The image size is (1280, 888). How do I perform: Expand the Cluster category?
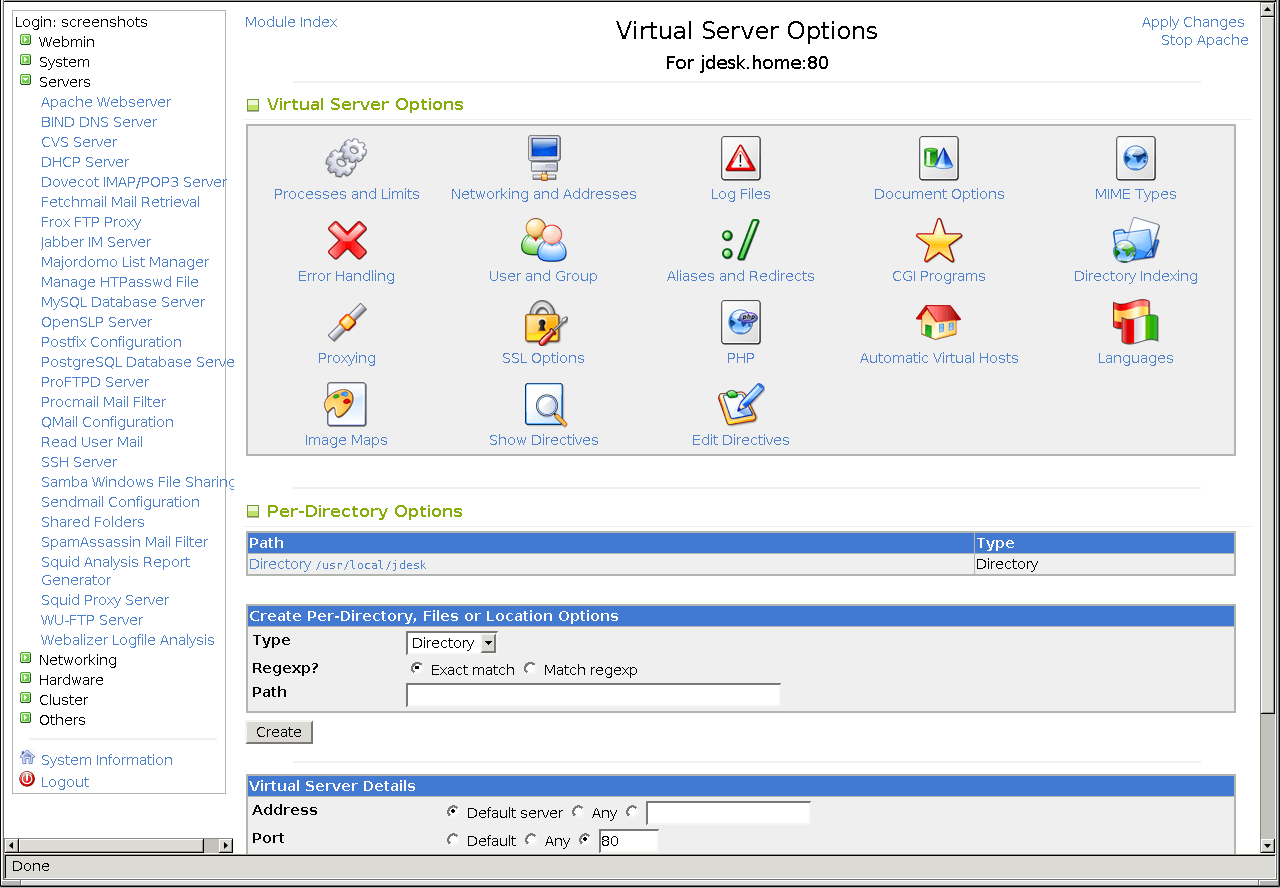(x=26, y=699)
